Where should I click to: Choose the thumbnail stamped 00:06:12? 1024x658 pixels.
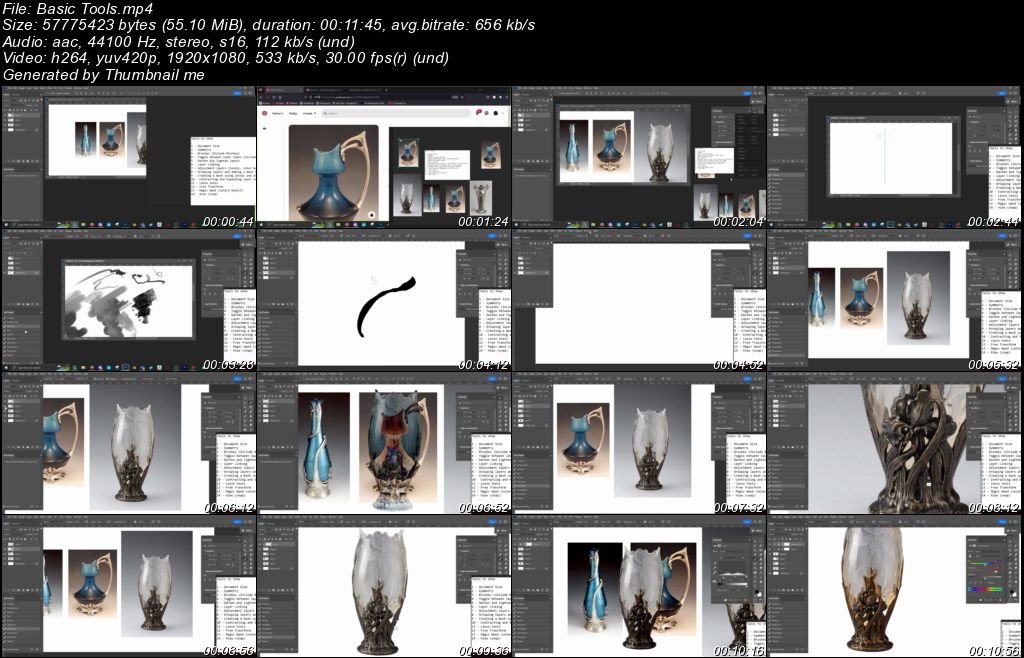tap(128, 443)
